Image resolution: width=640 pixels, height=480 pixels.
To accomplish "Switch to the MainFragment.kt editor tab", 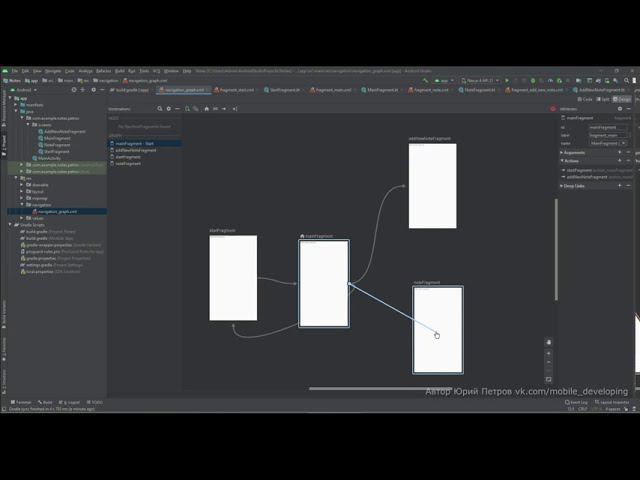I will (x=382, y=90).
